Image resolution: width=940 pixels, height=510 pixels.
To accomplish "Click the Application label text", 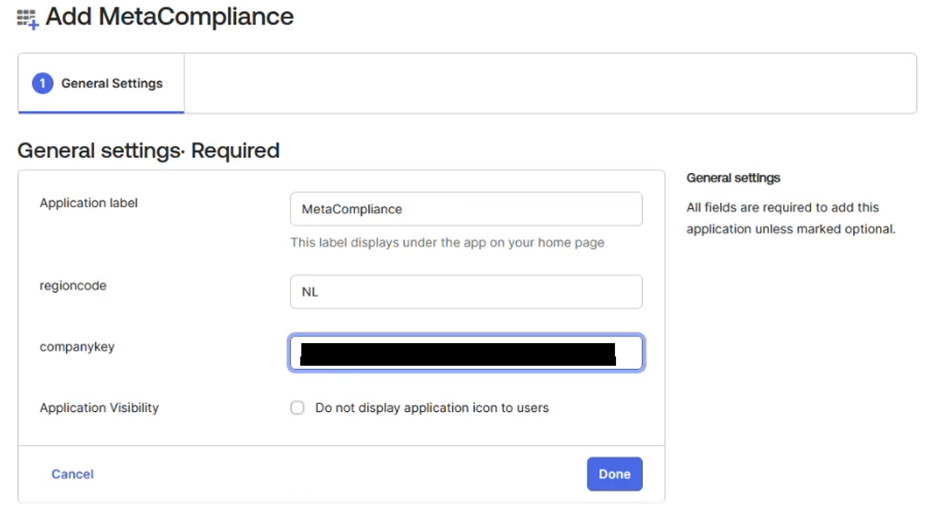I will point(89,203).
